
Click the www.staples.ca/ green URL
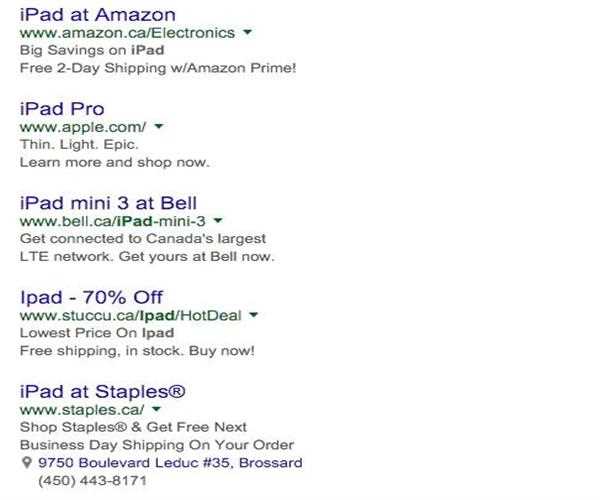82,409
